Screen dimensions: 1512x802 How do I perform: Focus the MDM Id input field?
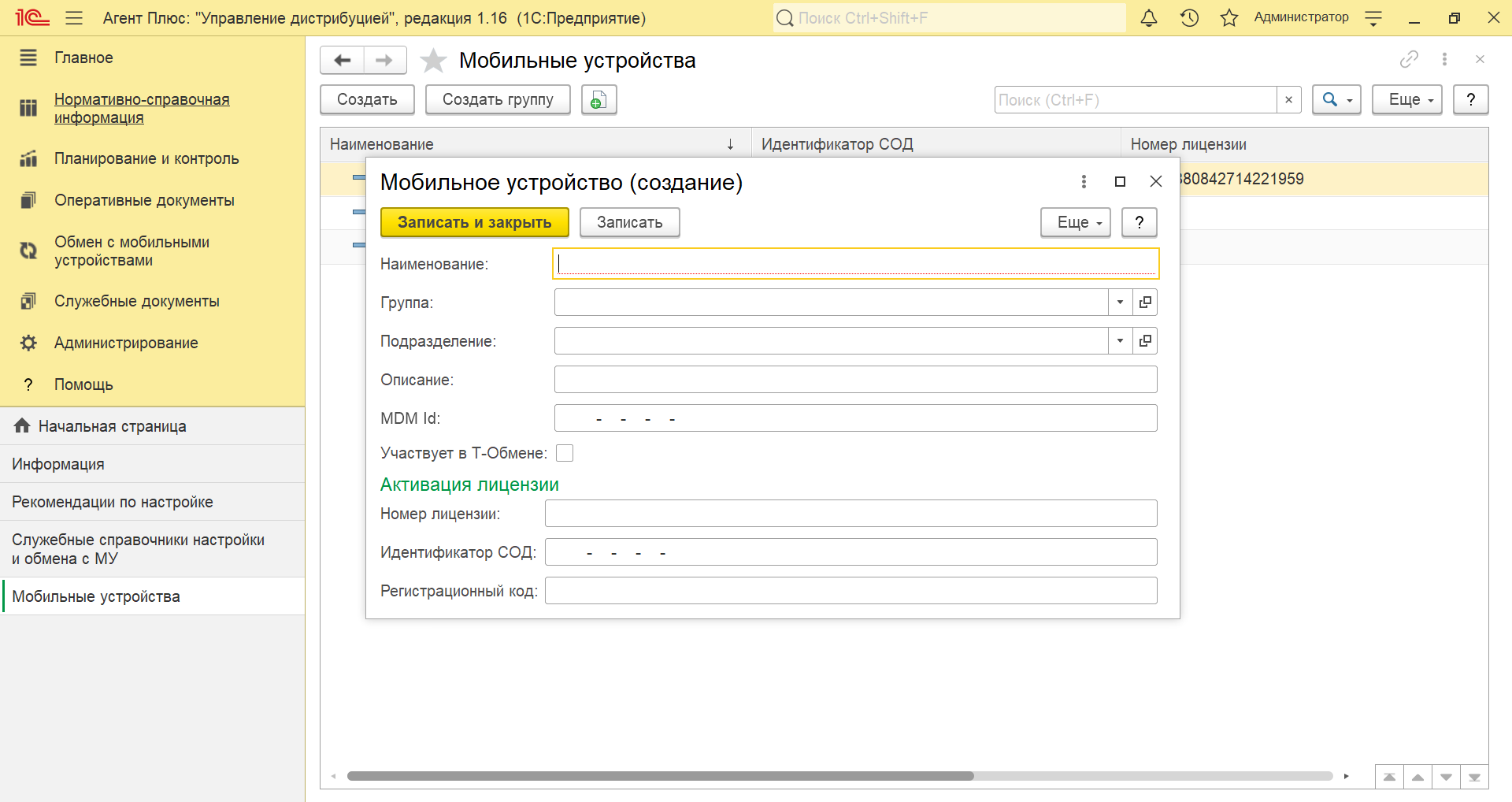click(856, 418)
